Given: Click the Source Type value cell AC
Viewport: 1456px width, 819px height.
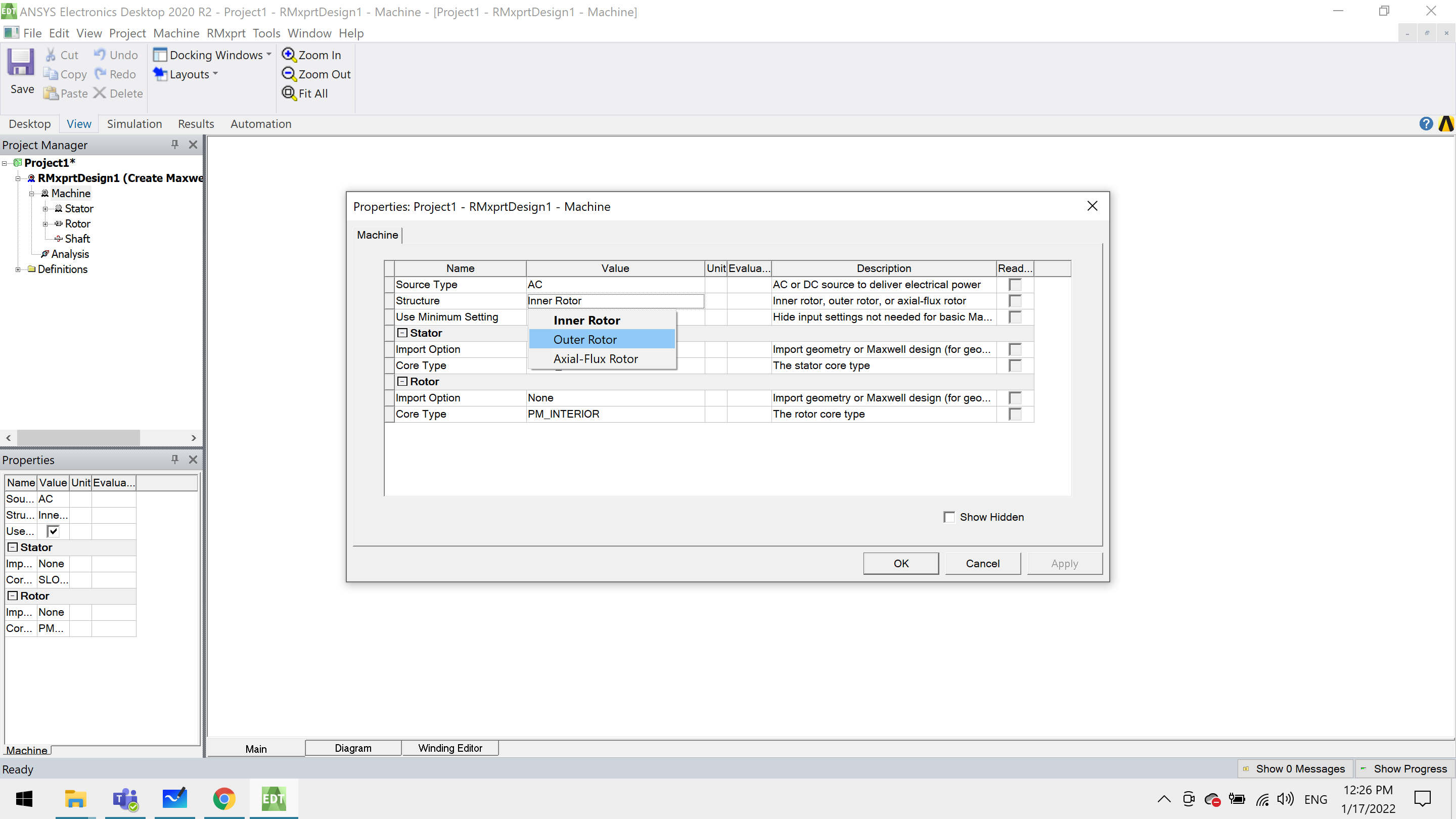Looking at the screenshot, I should [615, 285].
